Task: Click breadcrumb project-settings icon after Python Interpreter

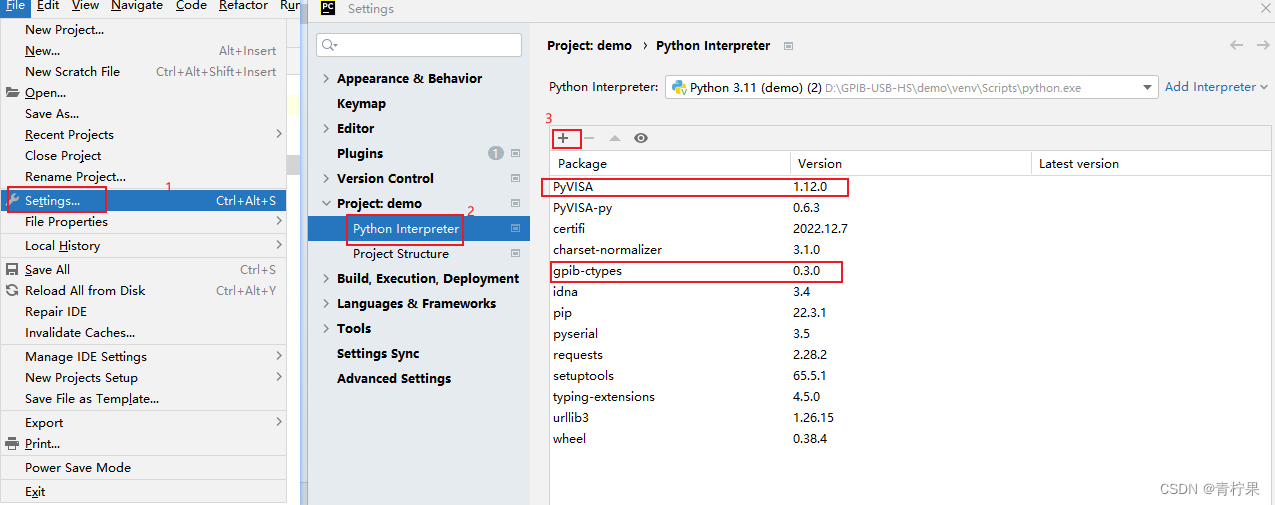Action: (x=789, y=46)
